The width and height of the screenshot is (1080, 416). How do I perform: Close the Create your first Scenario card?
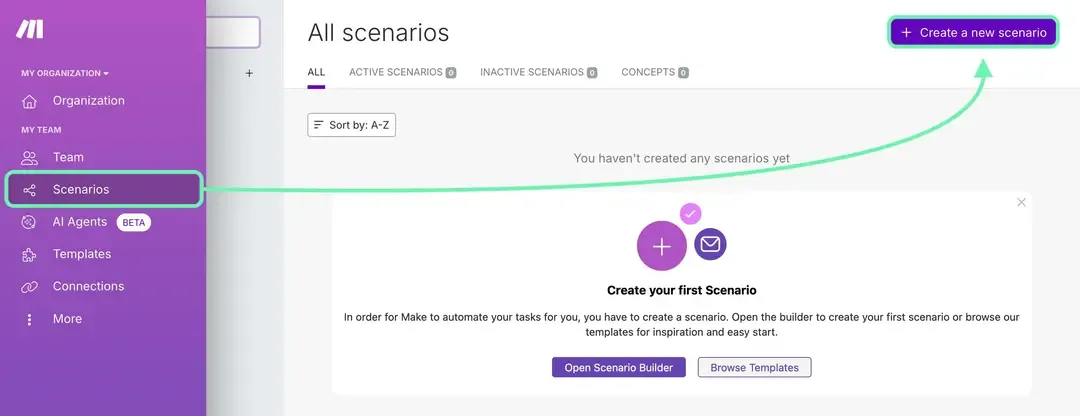point(1021,202)
